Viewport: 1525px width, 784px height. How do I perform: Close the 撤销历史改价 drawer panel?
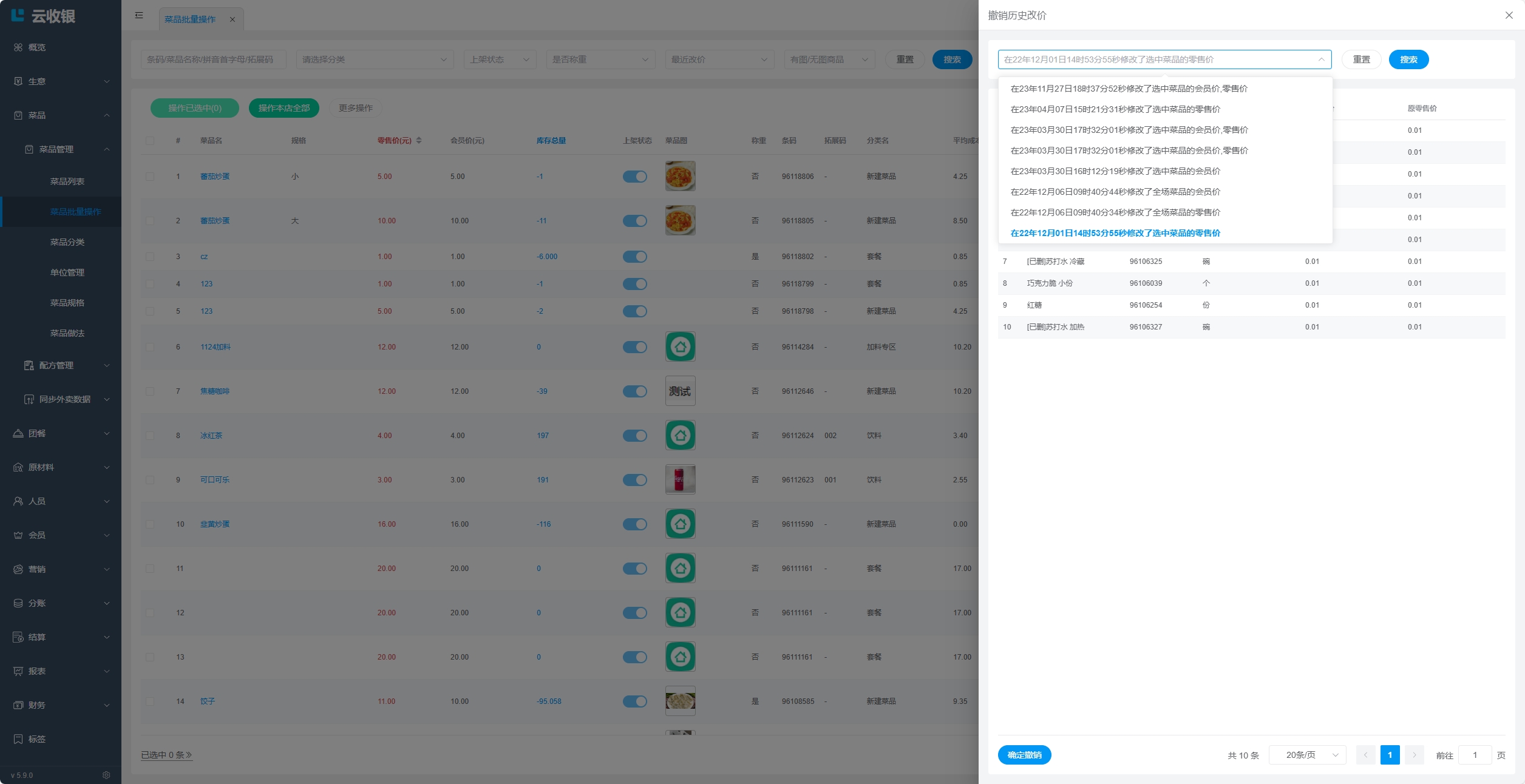tap(1509, 15)
